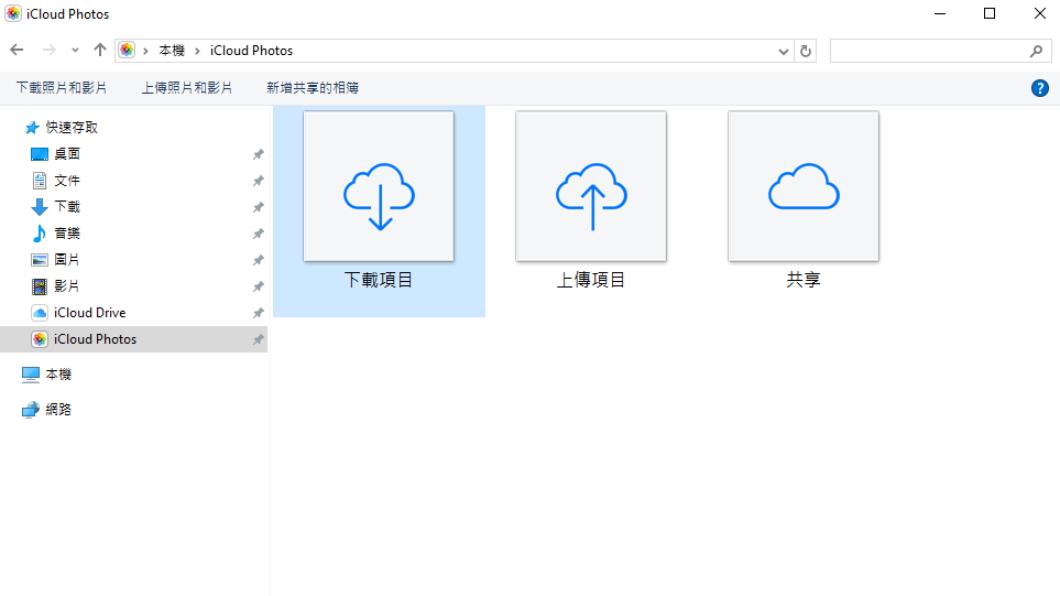The height and width of the screenshot is (596, 1060).
Task: Refresh the current folder view
Action: click(x=805, y=51)
